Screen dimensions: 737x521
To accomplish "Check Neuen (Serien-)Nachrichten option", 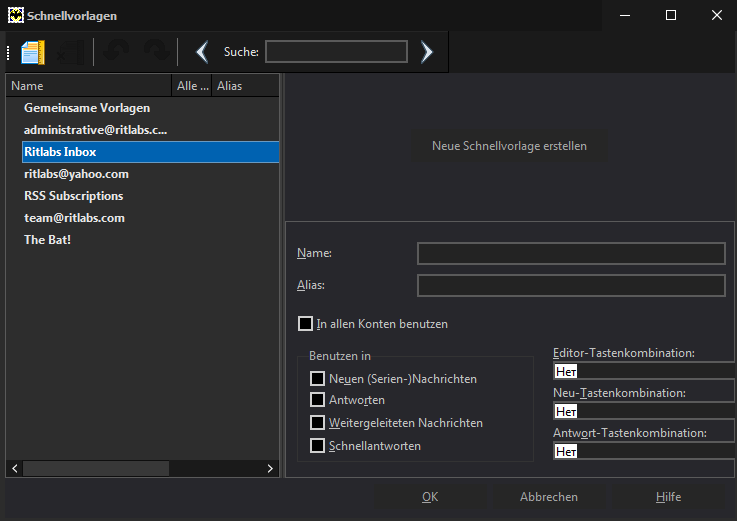I will point(317,379).
